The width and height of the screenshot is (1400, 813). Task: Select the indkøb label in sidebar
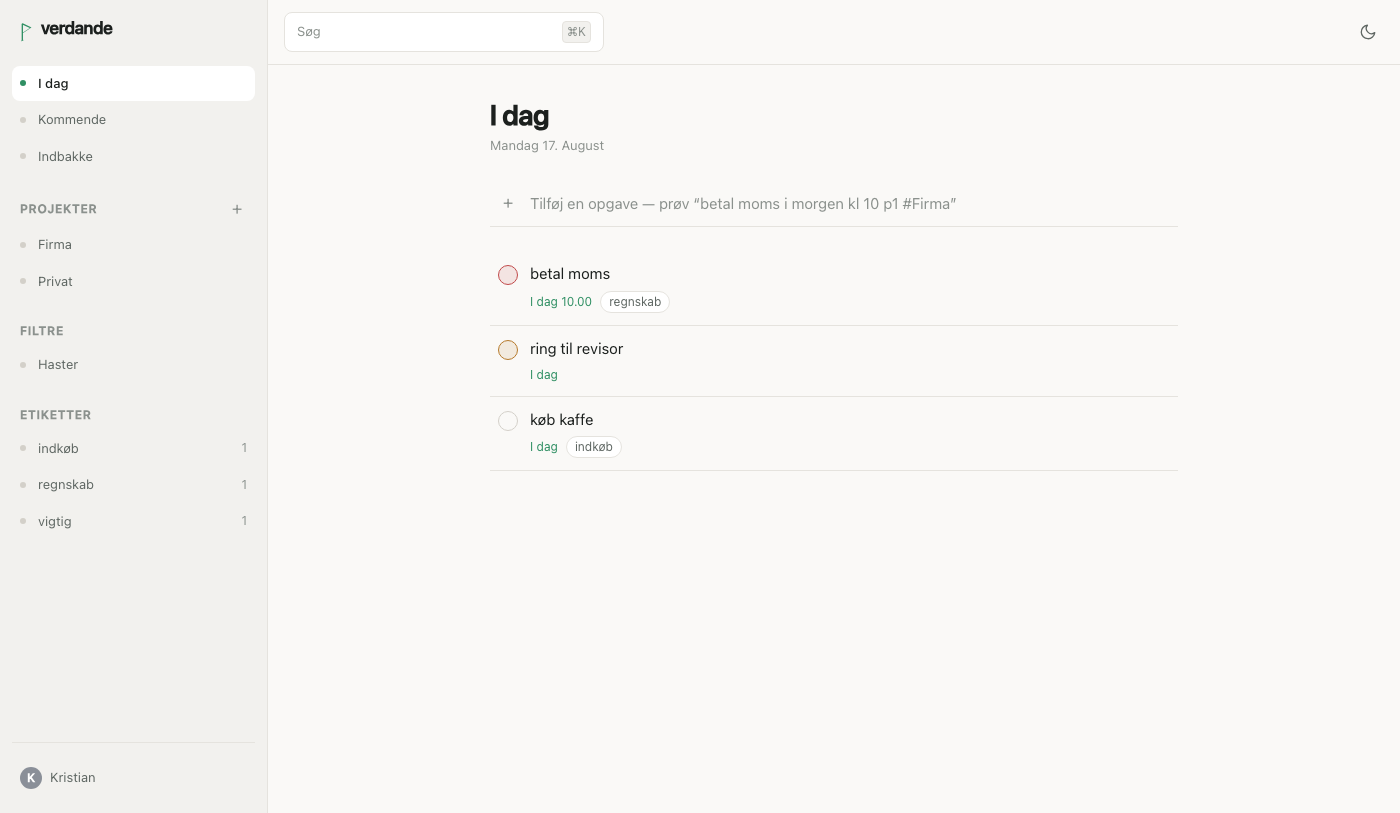coord(133,448)
